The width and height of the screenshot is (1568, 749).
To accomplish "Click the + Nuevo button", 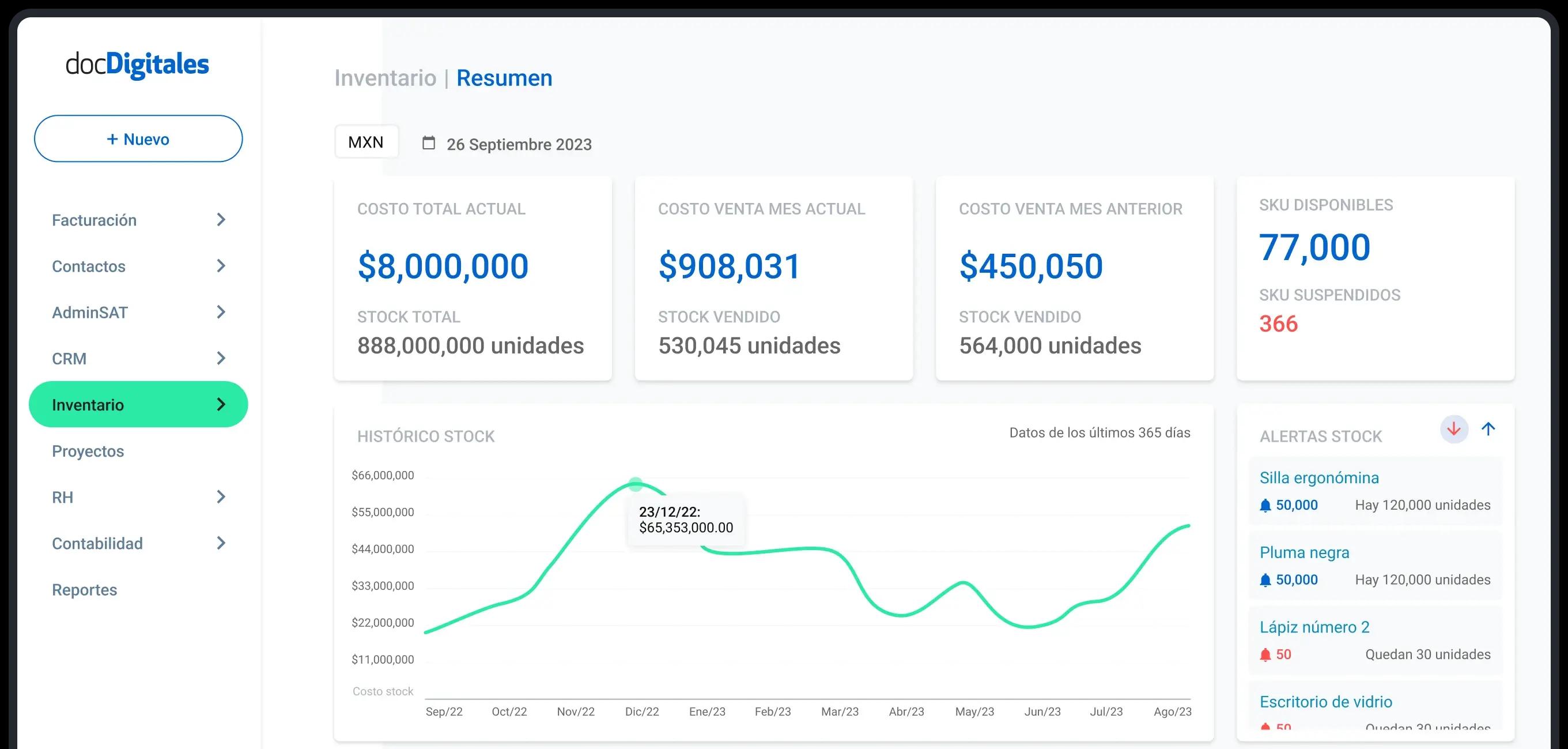I will 138,139.
